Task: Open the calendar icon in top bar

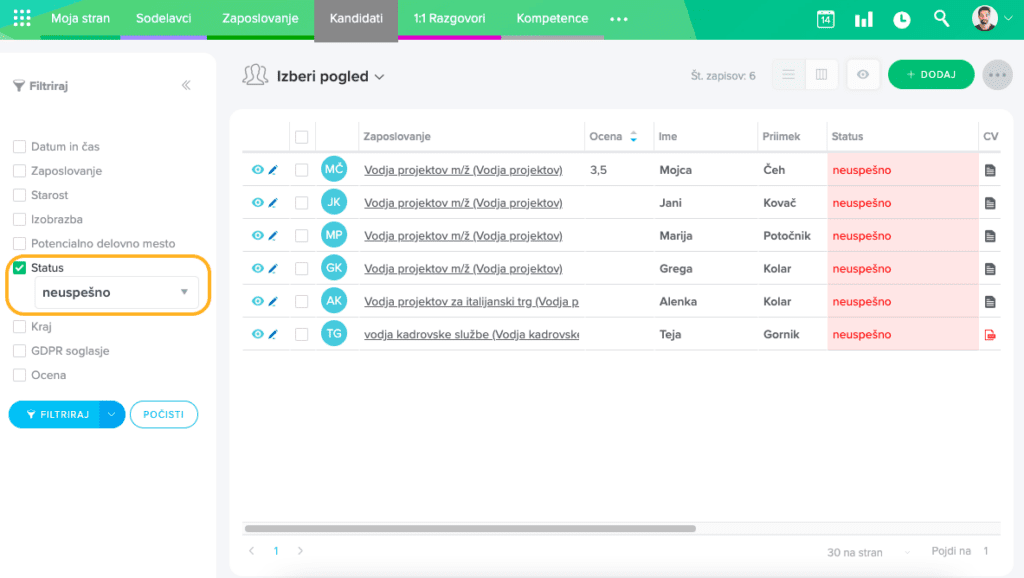Action: click(825, 19)
